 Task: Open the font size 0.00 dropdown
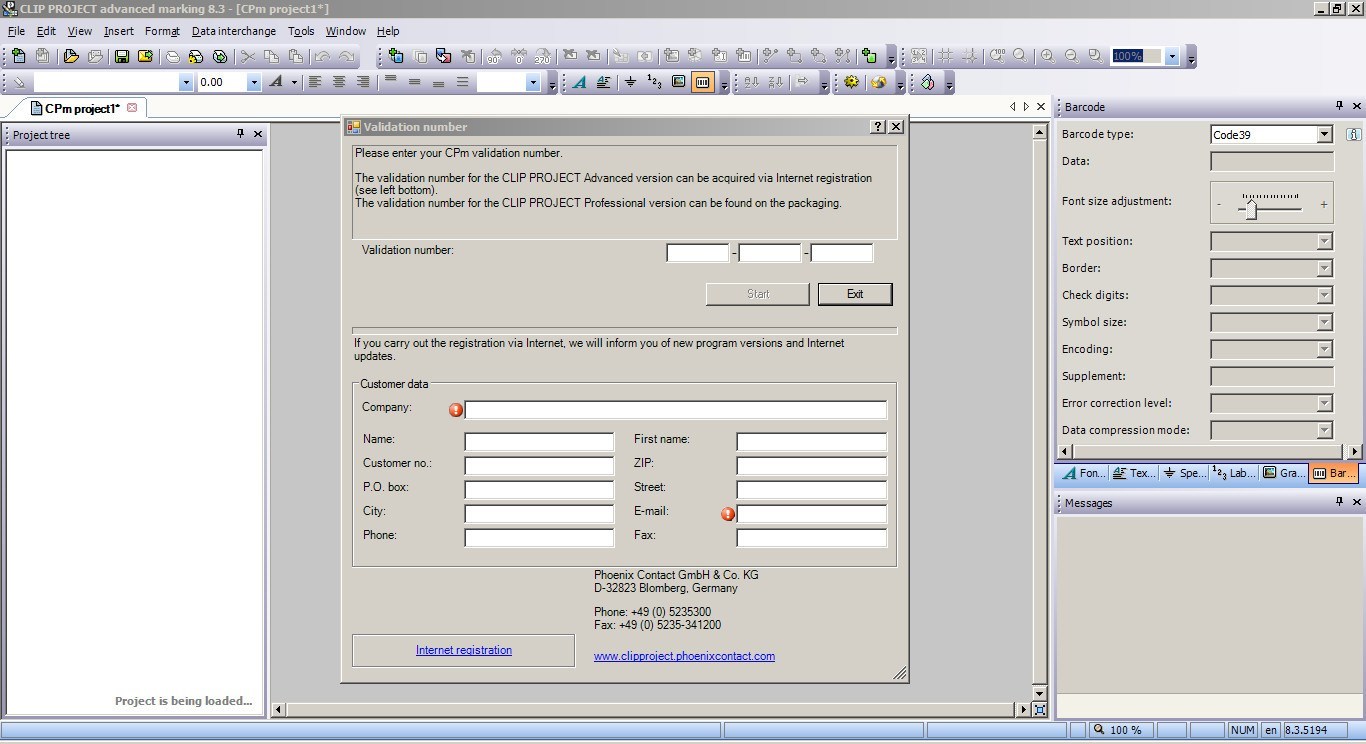pos(254,82)
